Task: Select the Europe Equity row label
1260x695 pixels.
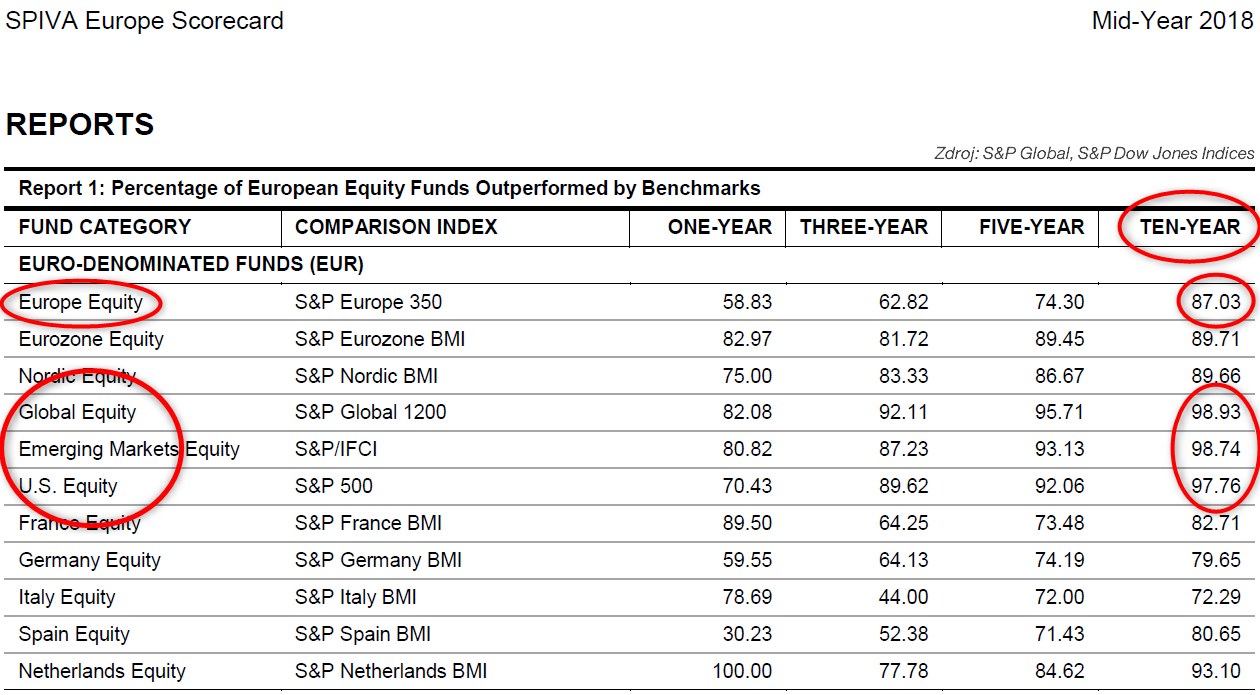Action: [81, 302]
